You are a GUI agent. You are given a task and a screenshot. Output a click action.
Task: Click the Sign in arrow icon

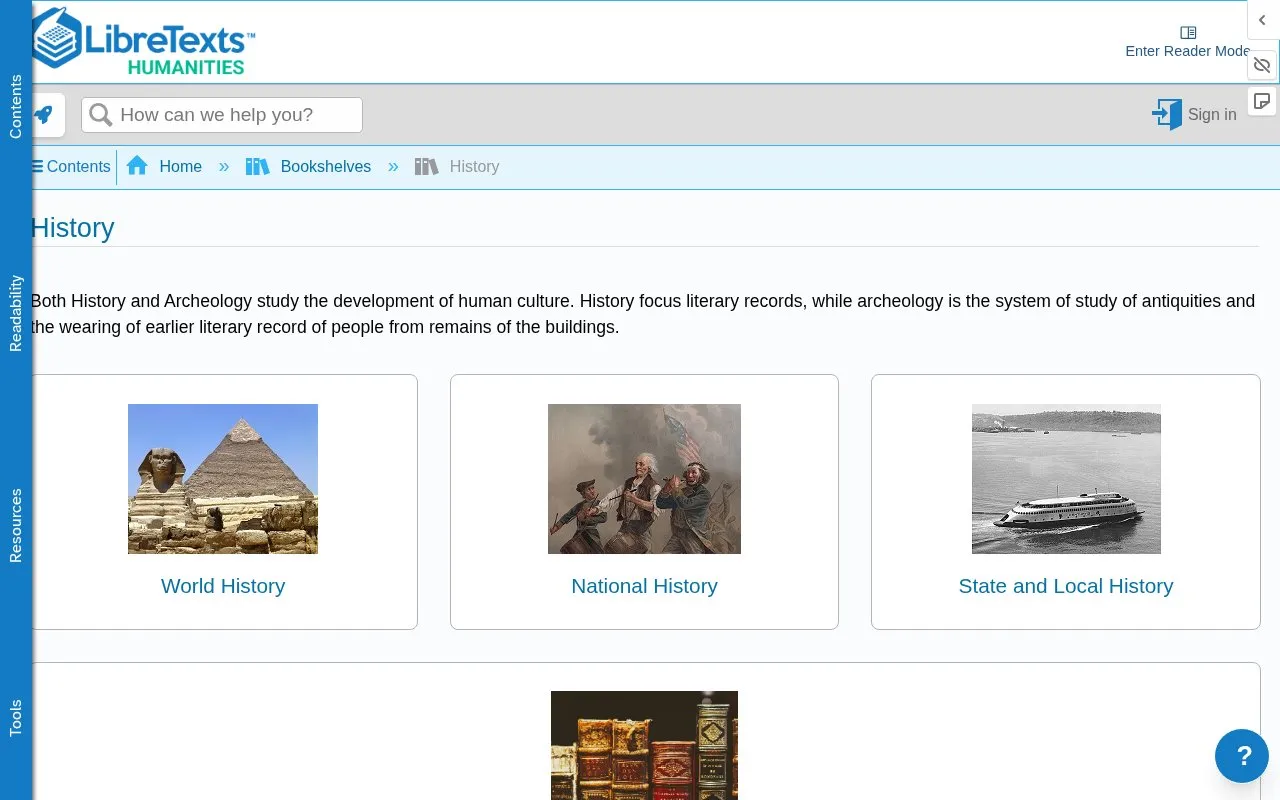1167,114
